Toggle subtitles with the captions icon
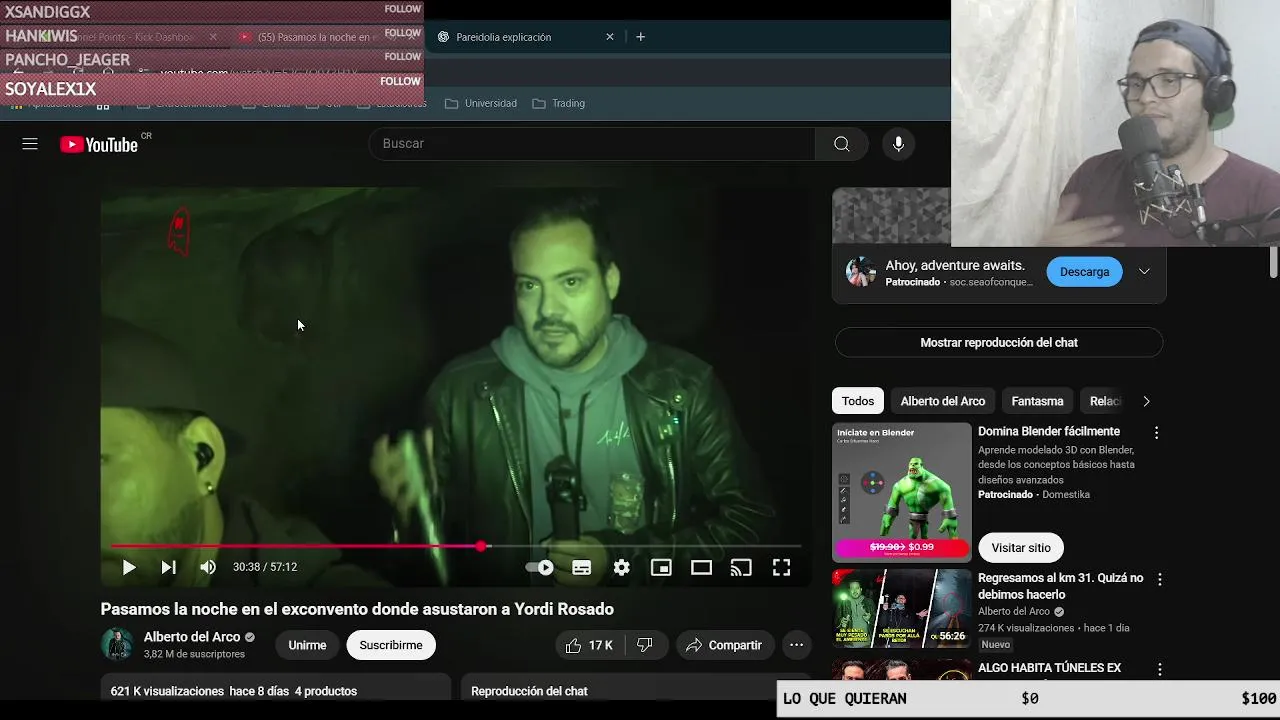Image resolution: width=1280 pixels, height=720 pixels. click(x=581, y=567)
